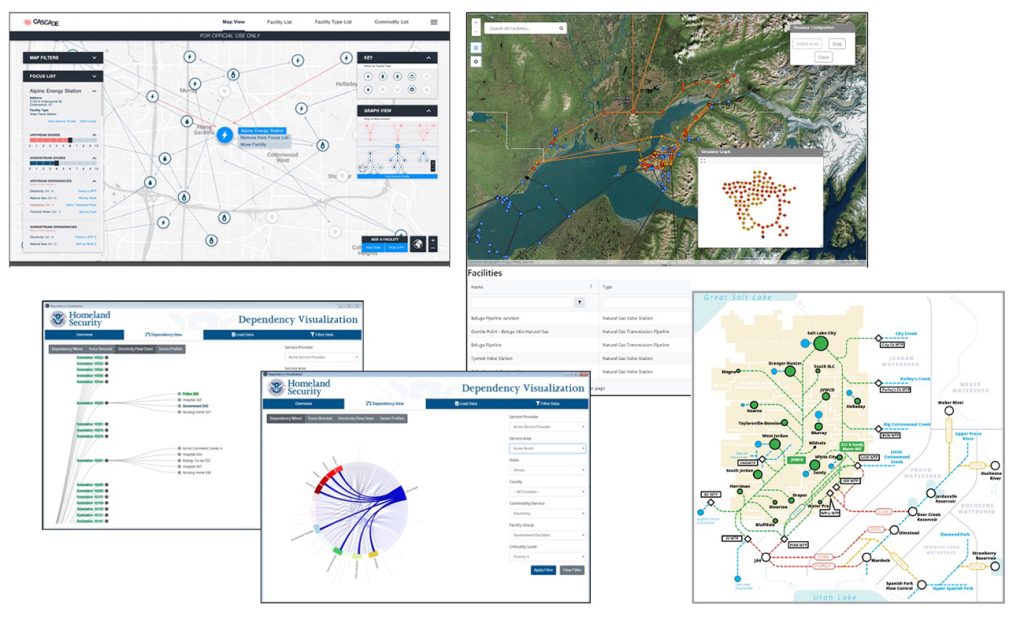This screenshot has height=627, width=1024.
Task: Switch to the Map View tab
Action: click(233, 22)
